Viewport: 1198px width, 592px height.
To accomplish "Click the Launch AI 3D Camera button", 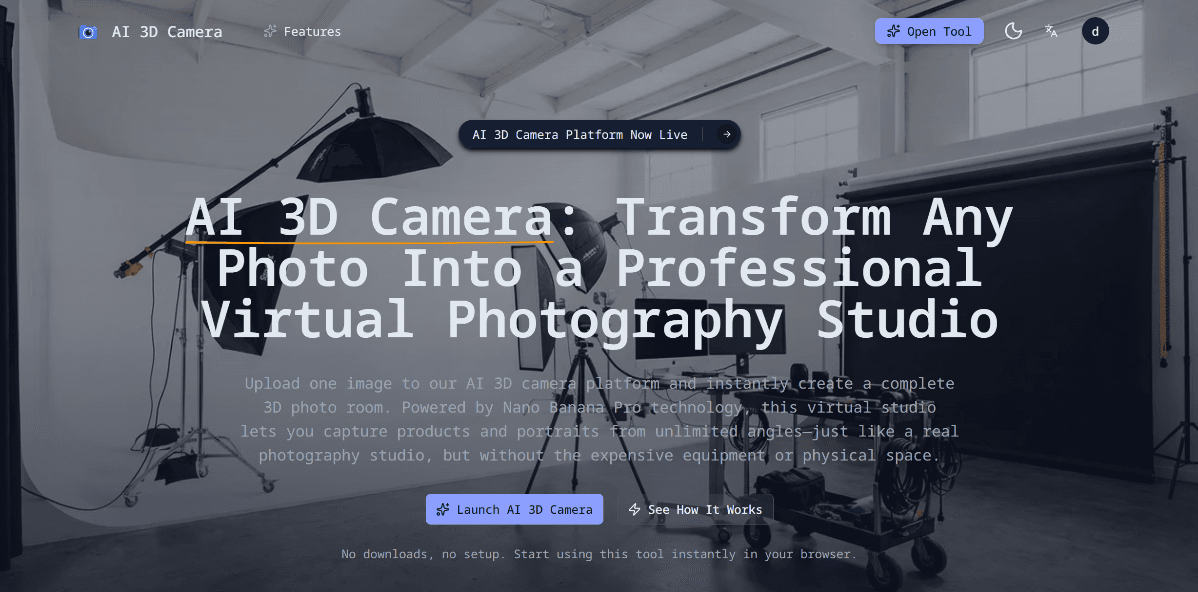I will [x=515, y=509].
